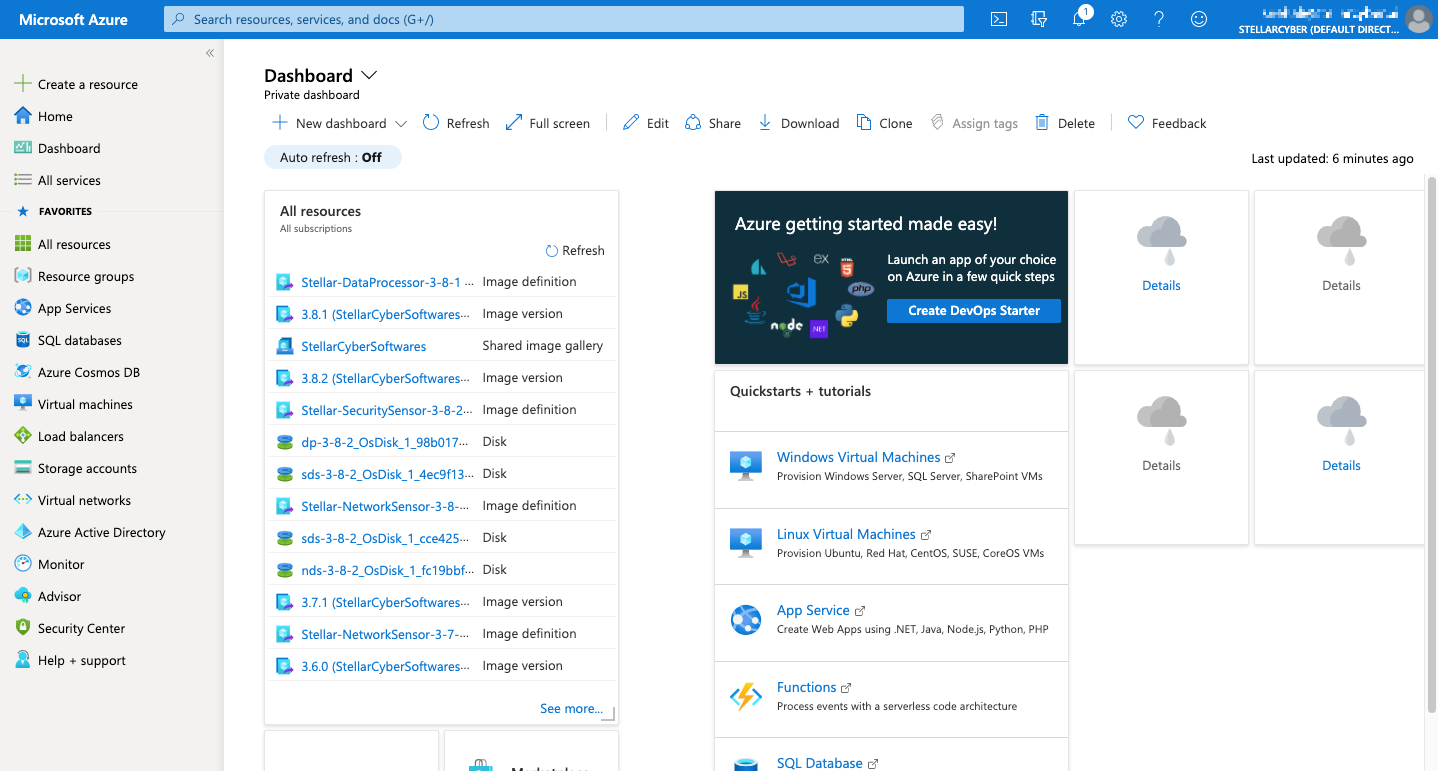Click Refresh in the All resources tile

pos(575,251)
